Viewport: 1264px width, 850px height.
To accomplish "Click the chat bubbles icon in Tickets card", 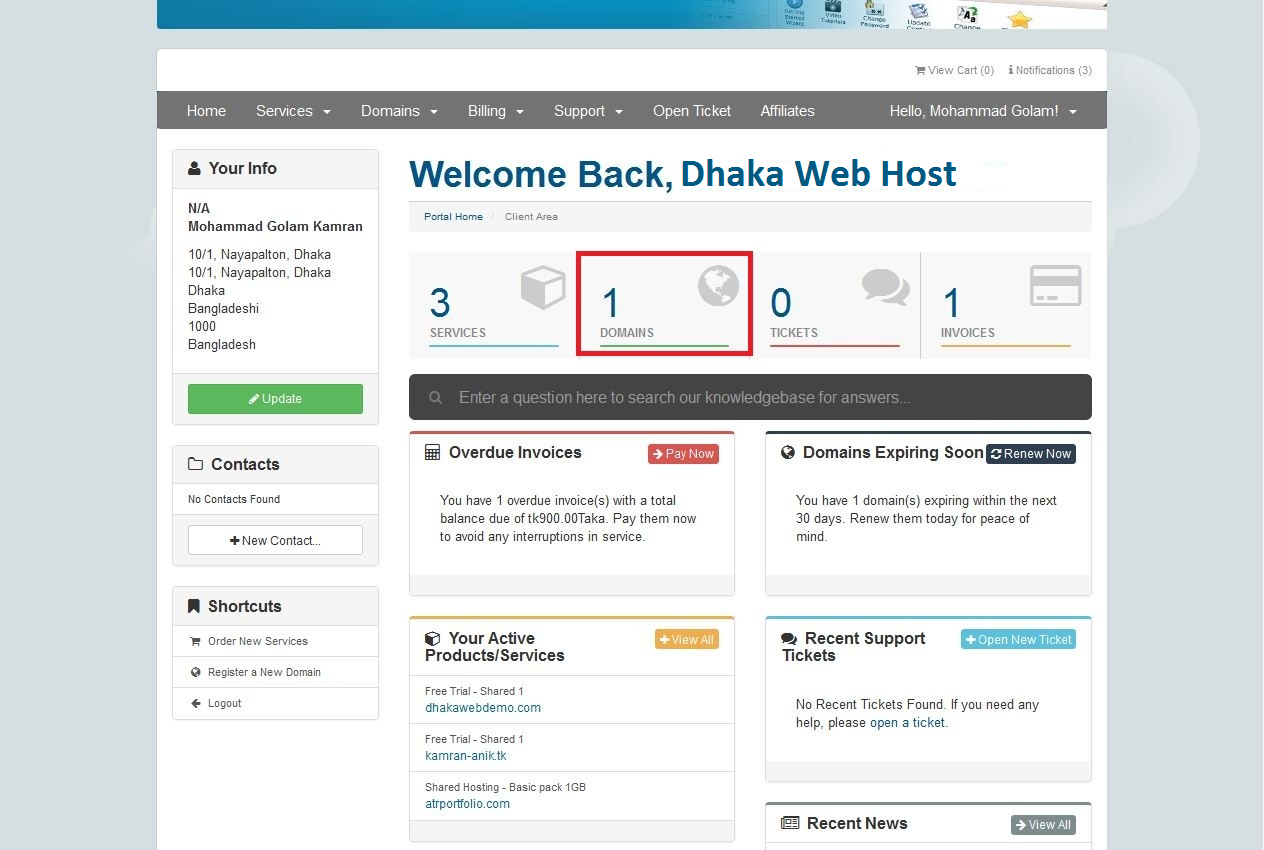I will 886,287.
